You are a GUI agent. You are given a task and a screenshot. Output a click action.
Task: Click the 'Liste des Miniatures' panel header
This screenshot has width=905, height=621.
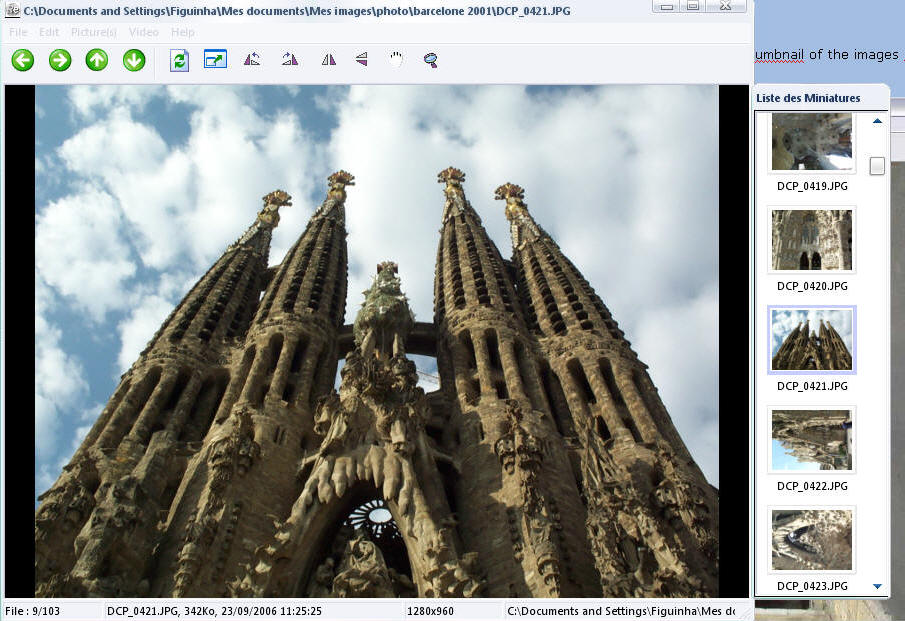click(808, 98)
